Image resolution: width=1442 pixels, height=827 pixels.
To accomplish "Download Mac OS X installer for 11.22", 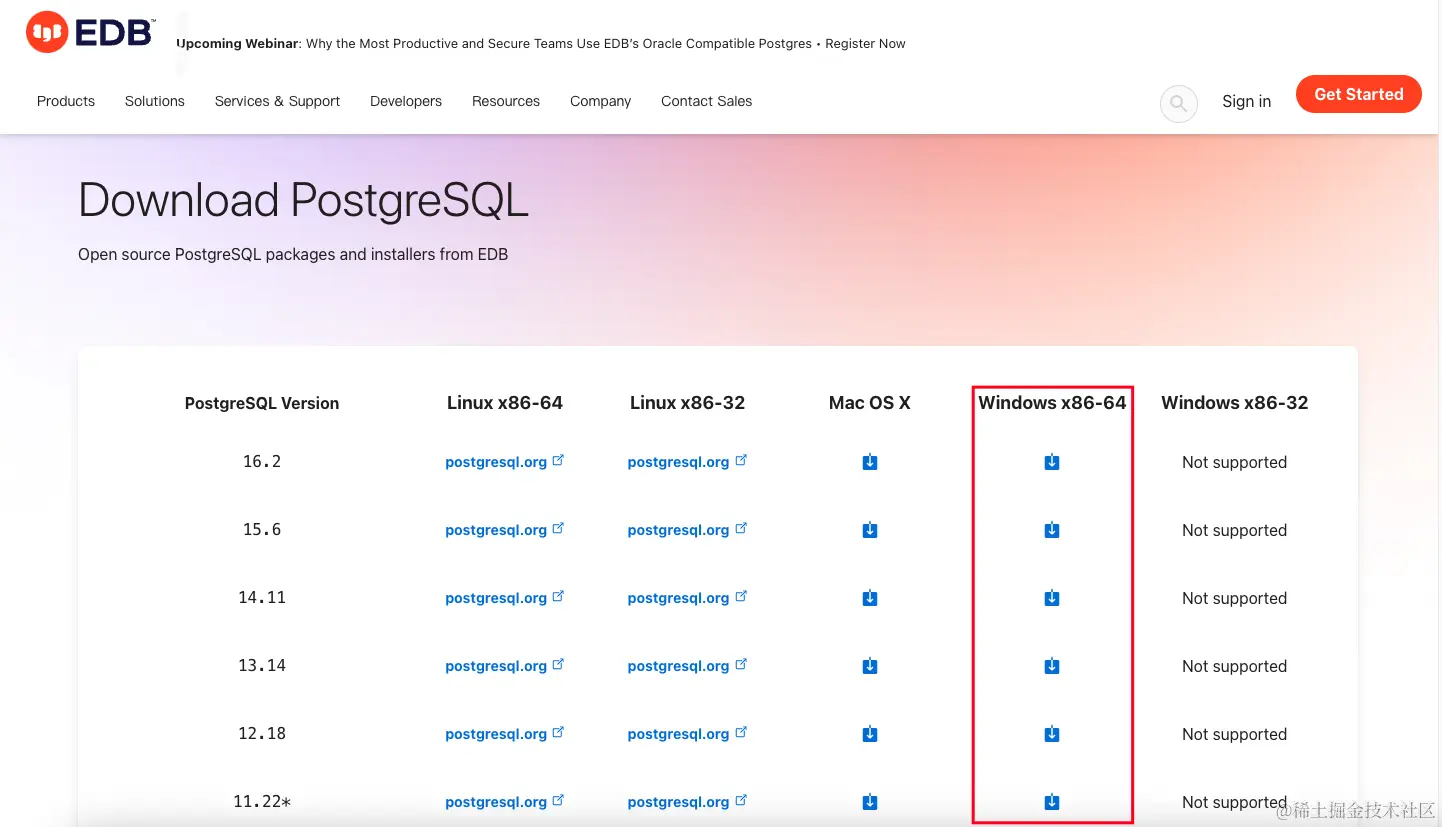I will tap(870, 802).
